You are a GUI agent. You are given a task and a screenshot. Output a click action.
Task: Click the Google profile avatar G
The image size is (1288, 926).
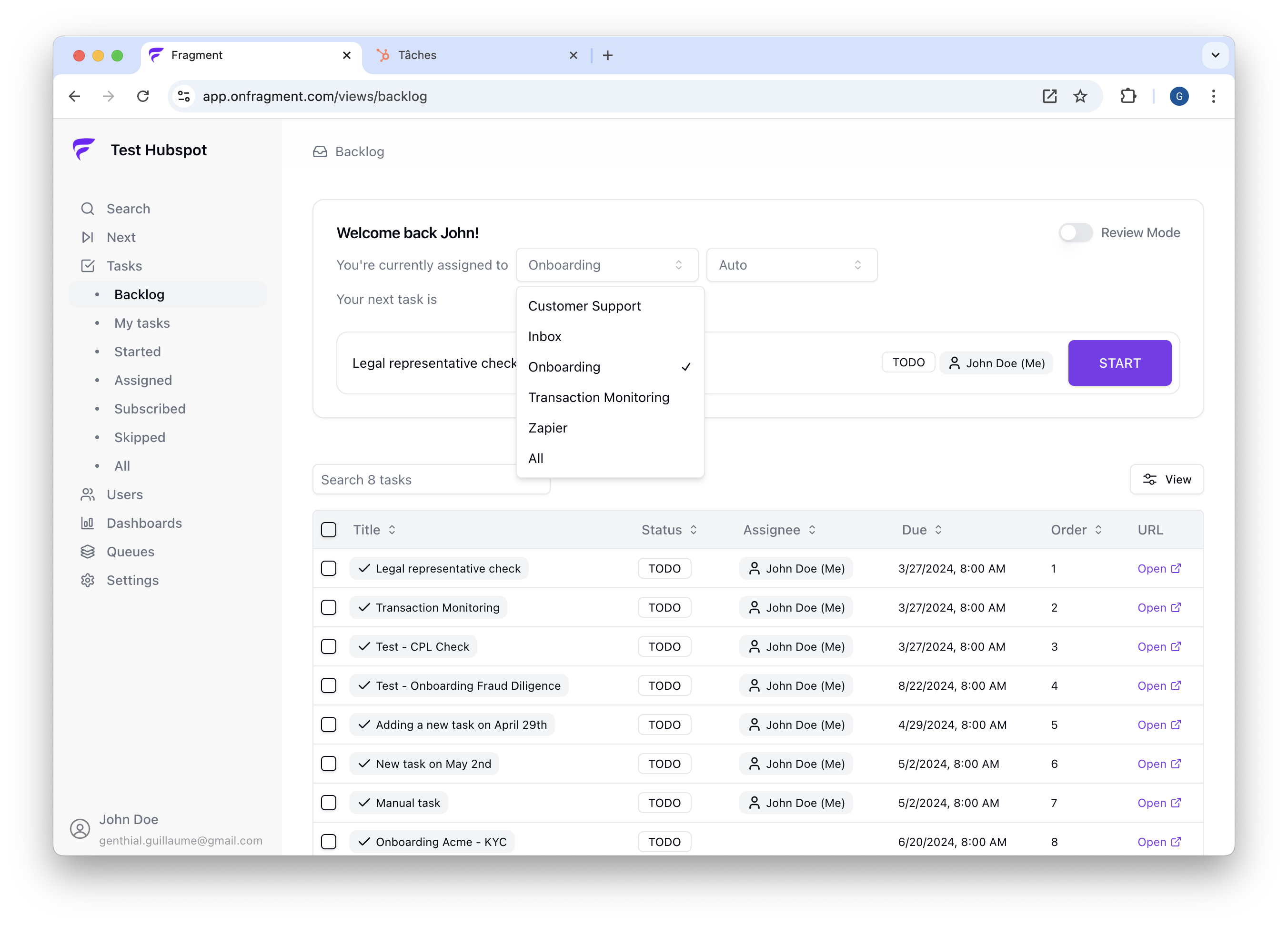tap(1179, 96)
